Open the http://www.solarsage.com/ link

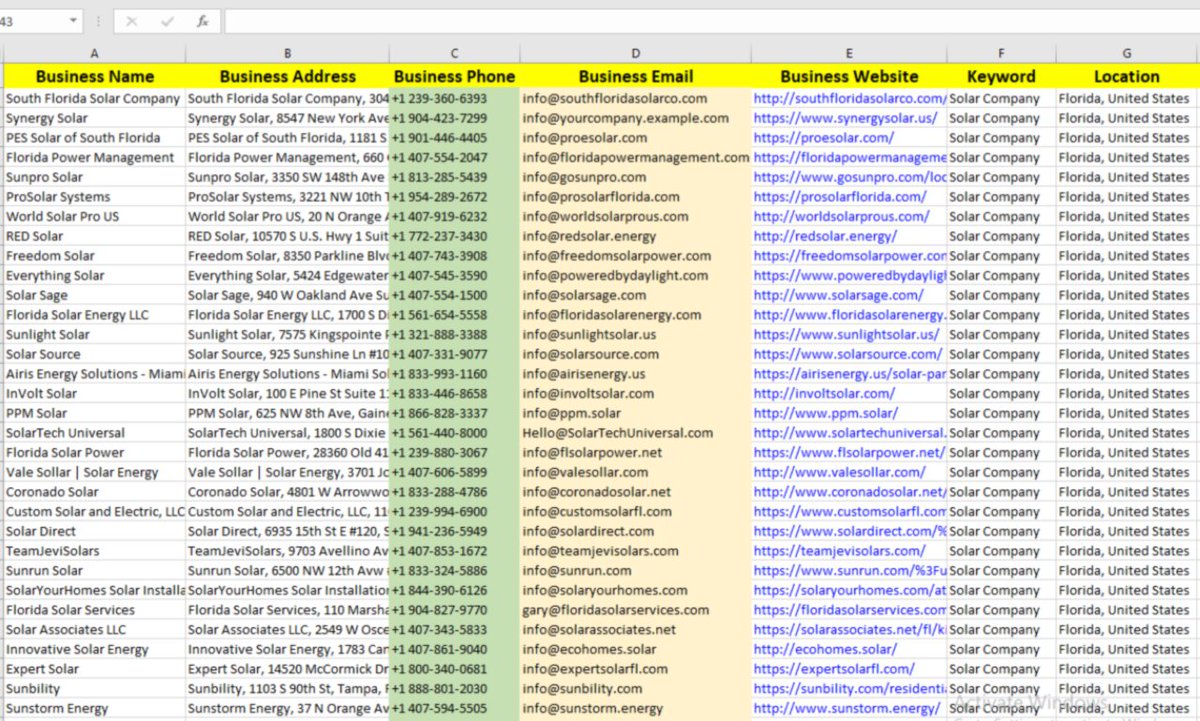838,295
